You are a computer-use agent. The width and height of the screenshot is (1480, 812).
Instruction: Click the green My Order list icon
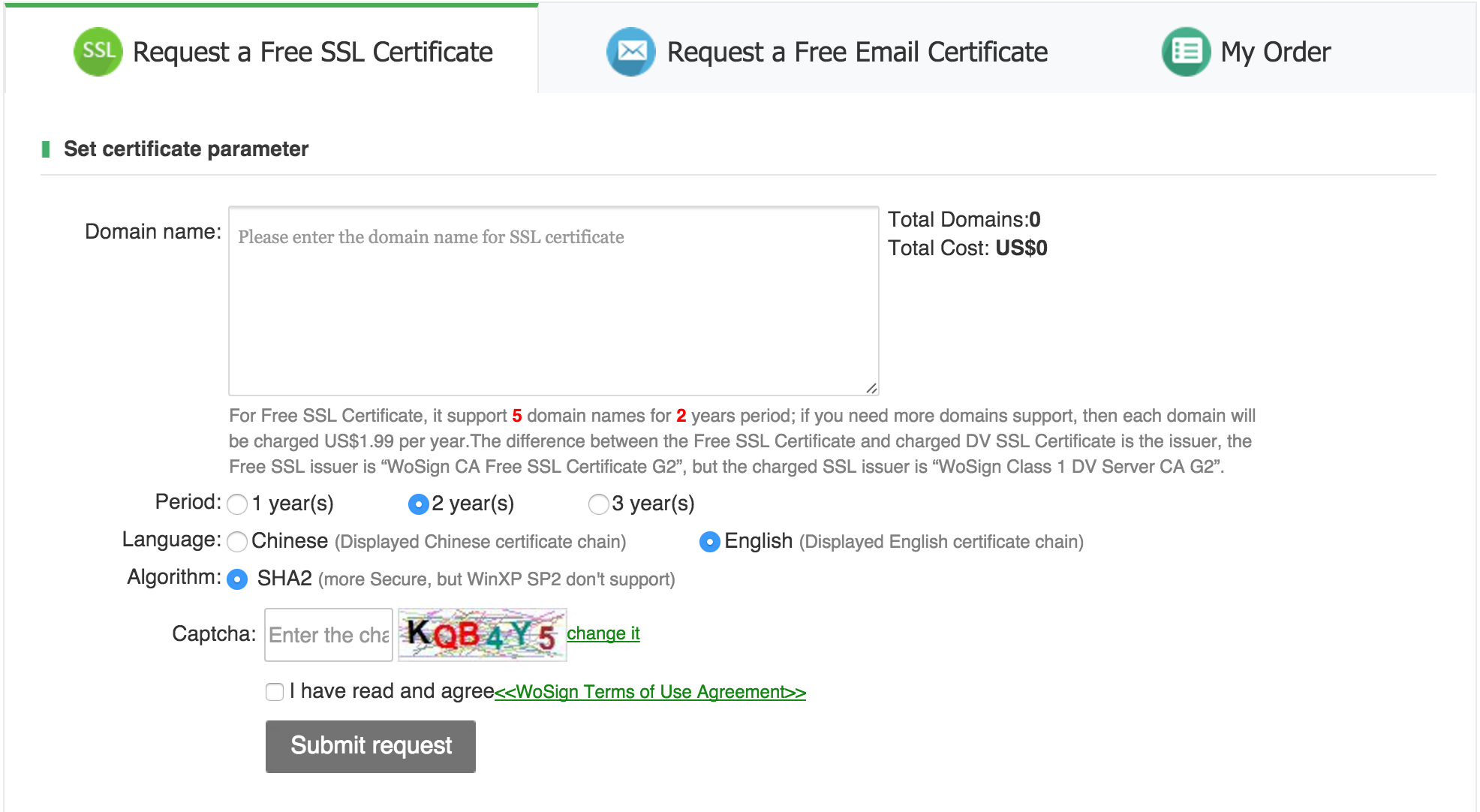1187,52
